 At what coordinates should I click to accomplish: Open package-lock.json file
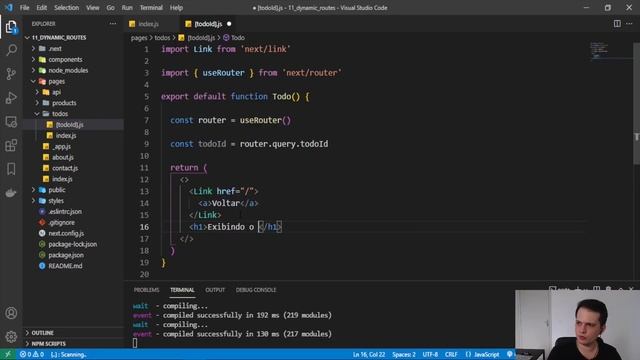click(73, 244)
